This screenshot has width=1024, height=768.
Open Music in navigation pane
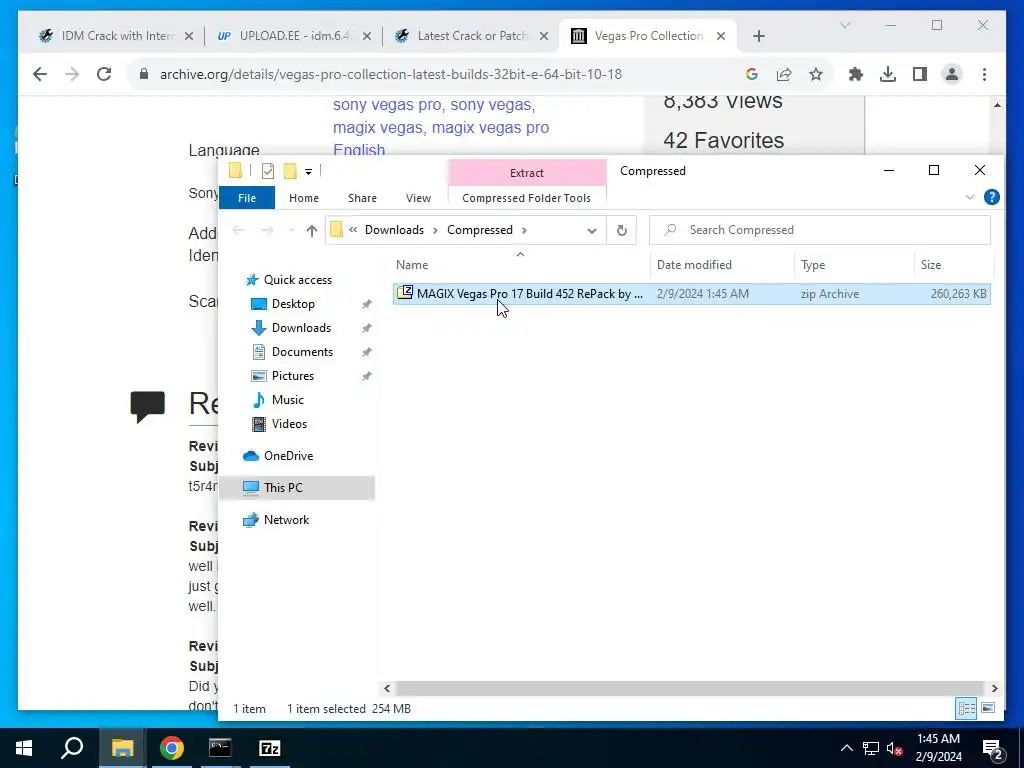[x=287, y=400]
